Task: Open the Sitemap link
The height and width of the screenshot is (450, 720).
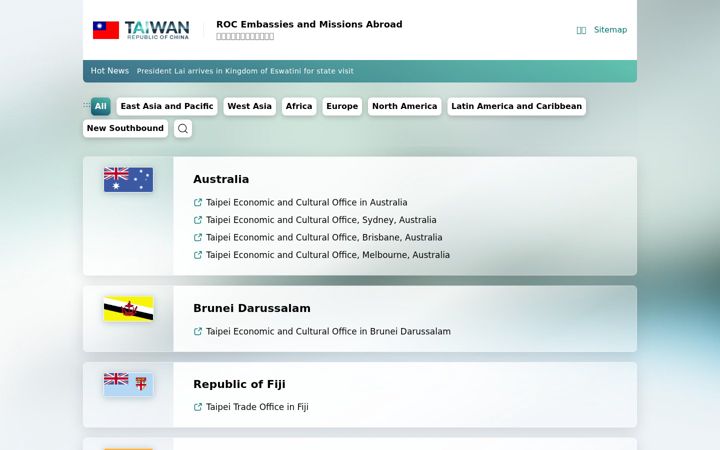Action: coord(610,30)
